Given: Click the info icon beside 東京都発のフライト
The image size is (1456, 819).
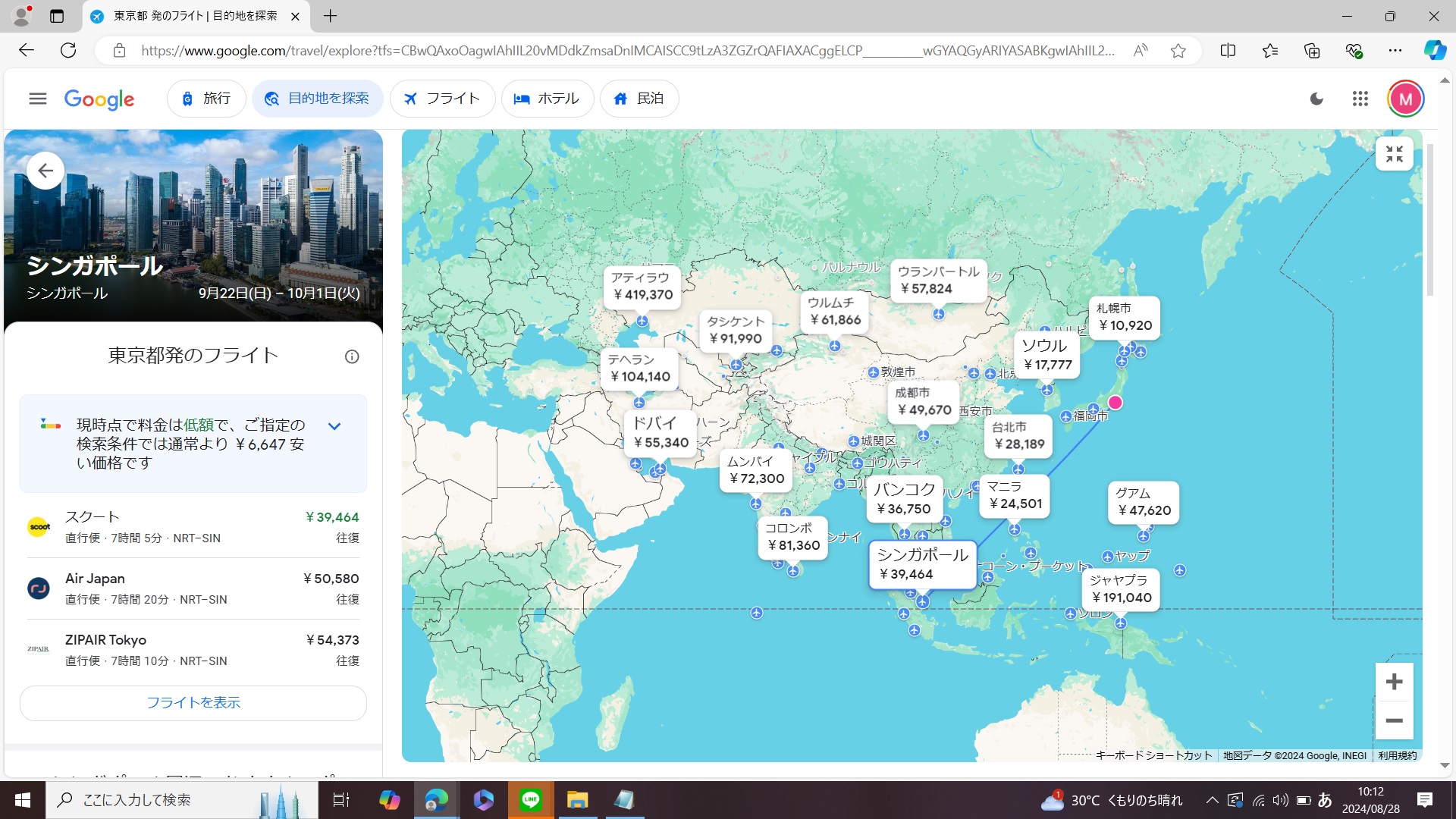Looking at the screenshot, I should 352,356.
